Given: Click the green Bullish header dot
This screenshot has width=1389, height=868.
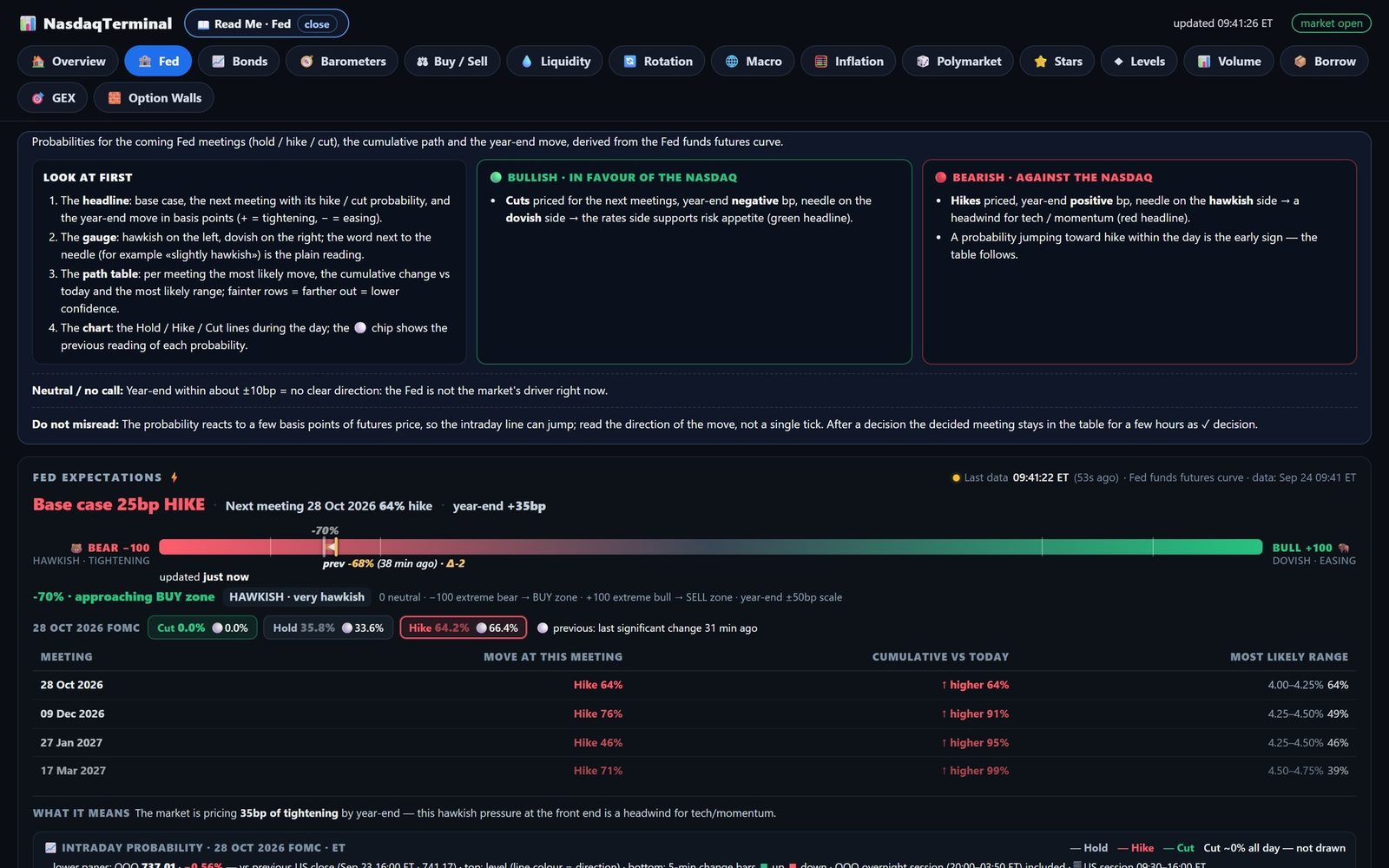Looking at the screenshot, I should click(x=497, y=177).
